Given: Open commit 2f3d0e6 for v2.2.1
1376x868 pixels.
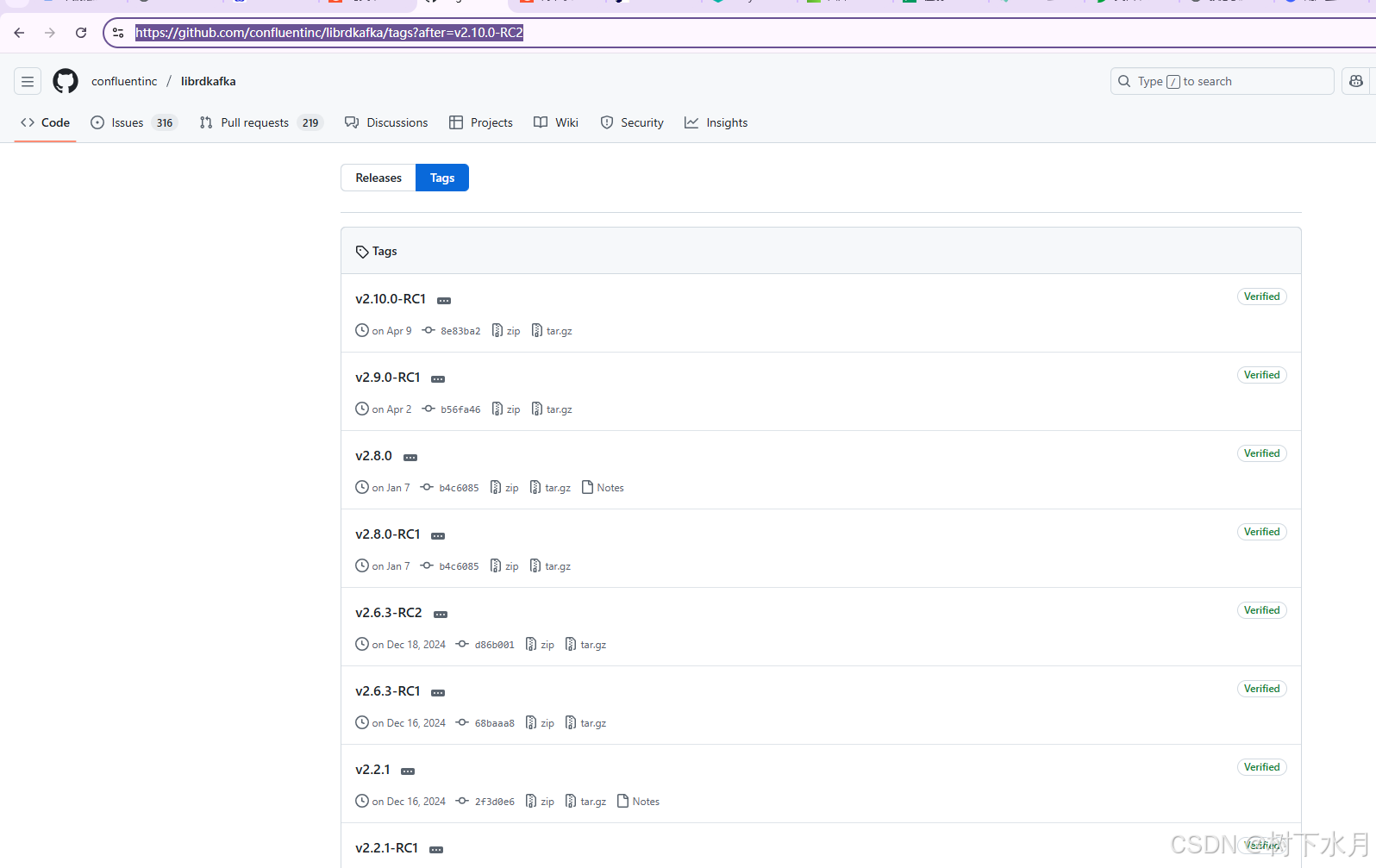Looking at the screenshot, I should tap(485, 802).
